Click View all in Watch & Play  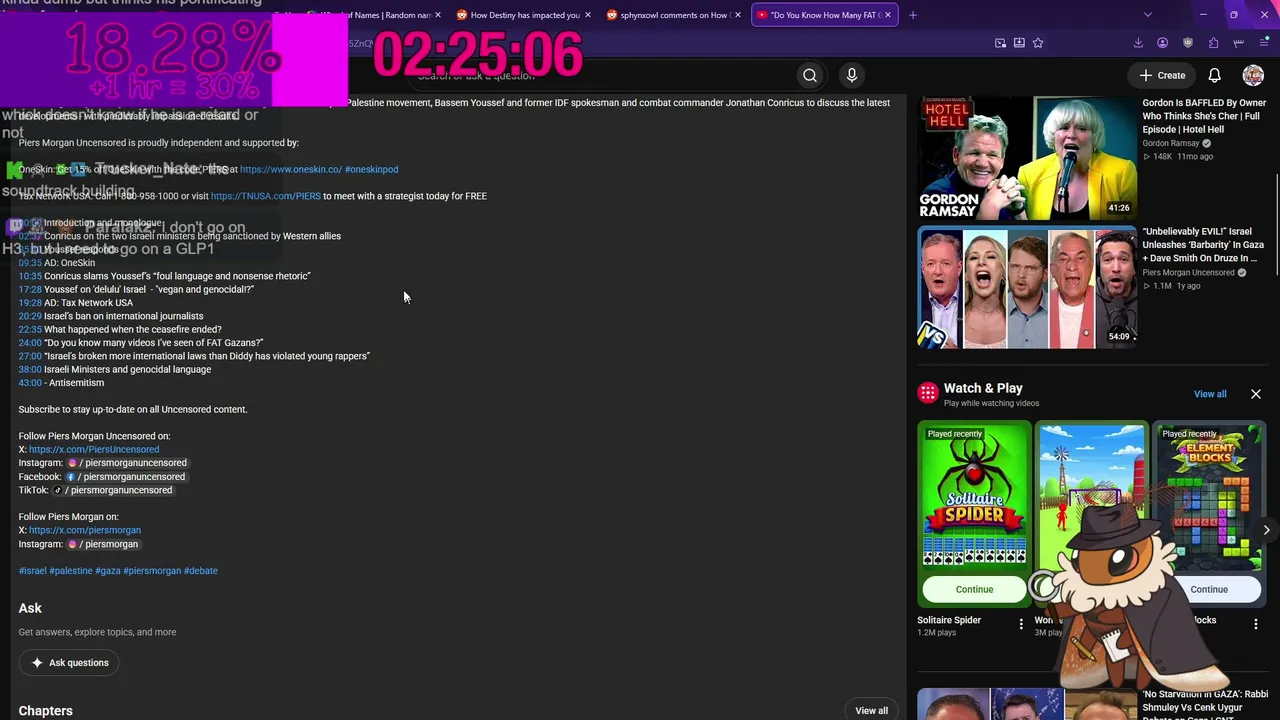tap(1210, 394)
